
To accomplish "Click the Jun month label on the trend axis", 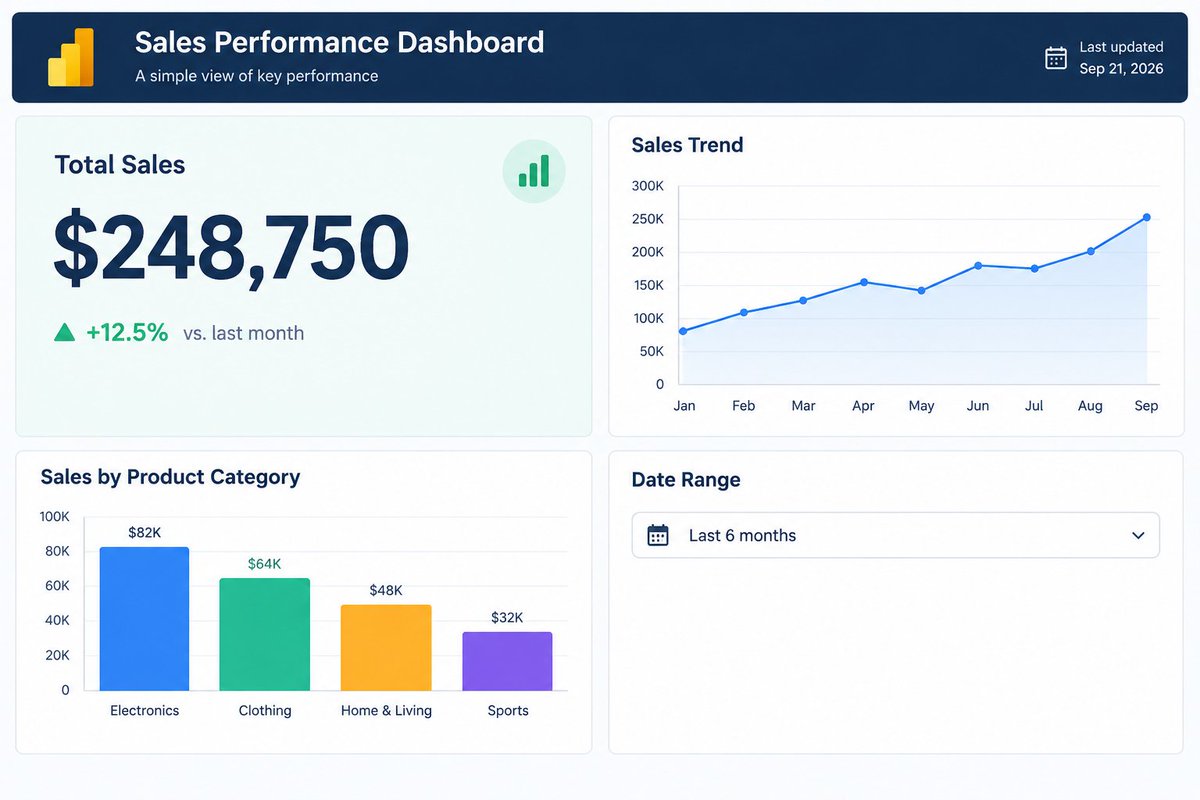I will 978,406.
